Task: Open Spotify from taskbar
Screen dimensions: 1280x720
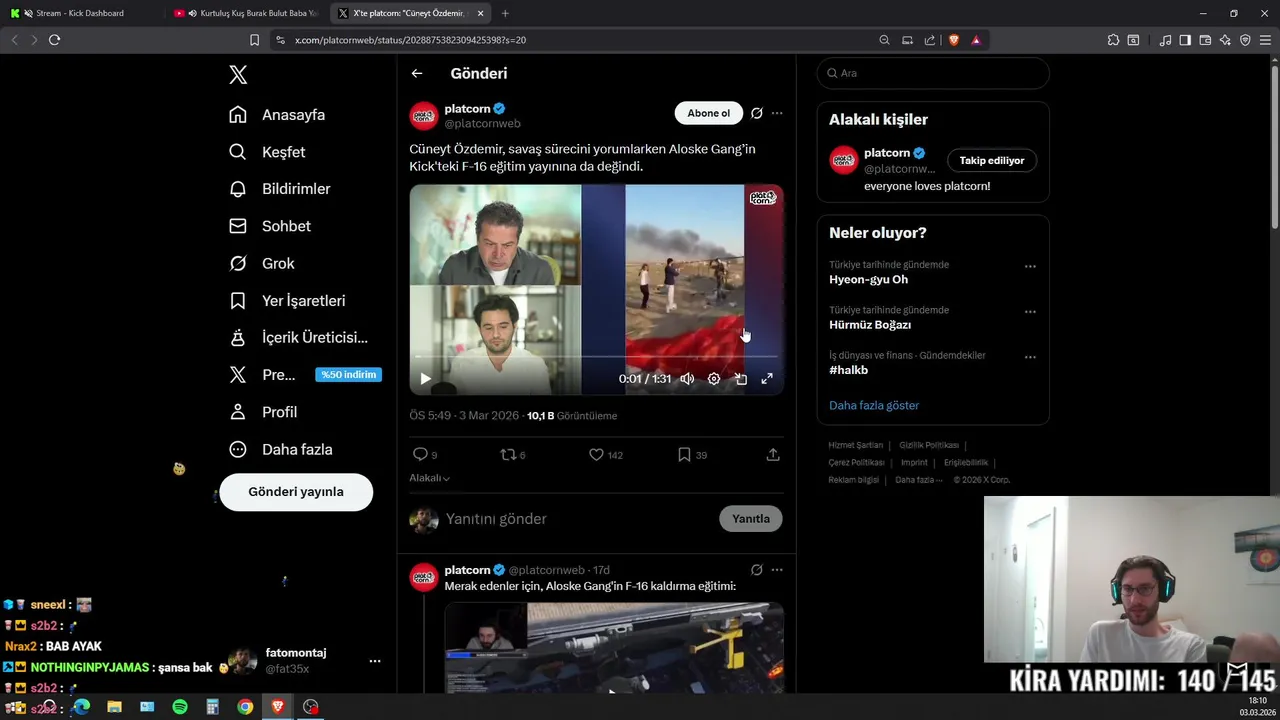Action: click(x=180, y=707)
